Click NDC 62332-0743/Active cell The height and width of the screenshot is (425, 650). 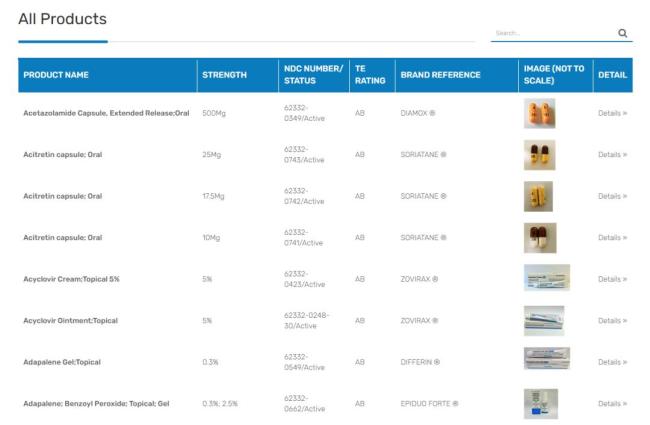304,155
